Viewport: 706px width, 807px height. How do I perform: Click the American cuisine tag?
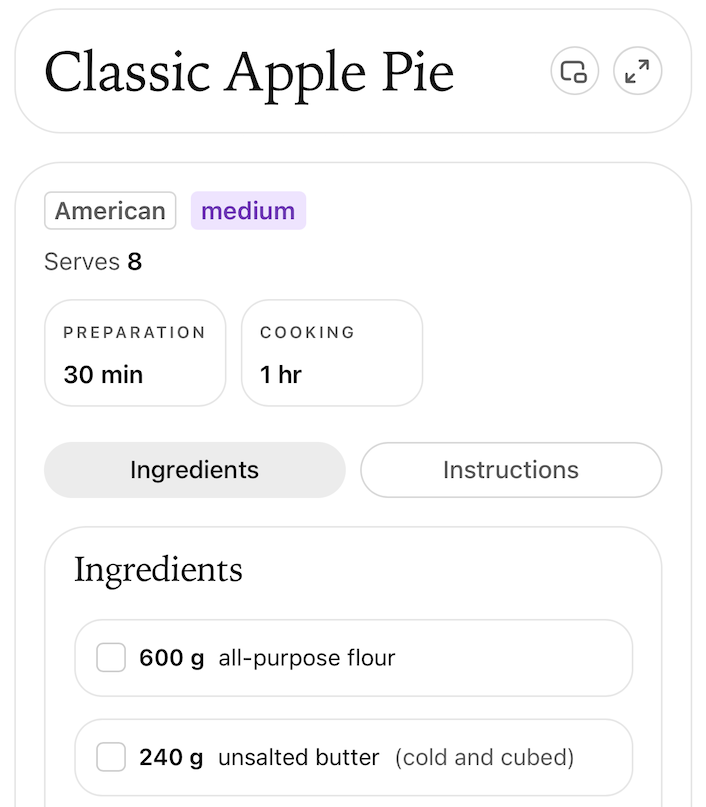point(110,211)
